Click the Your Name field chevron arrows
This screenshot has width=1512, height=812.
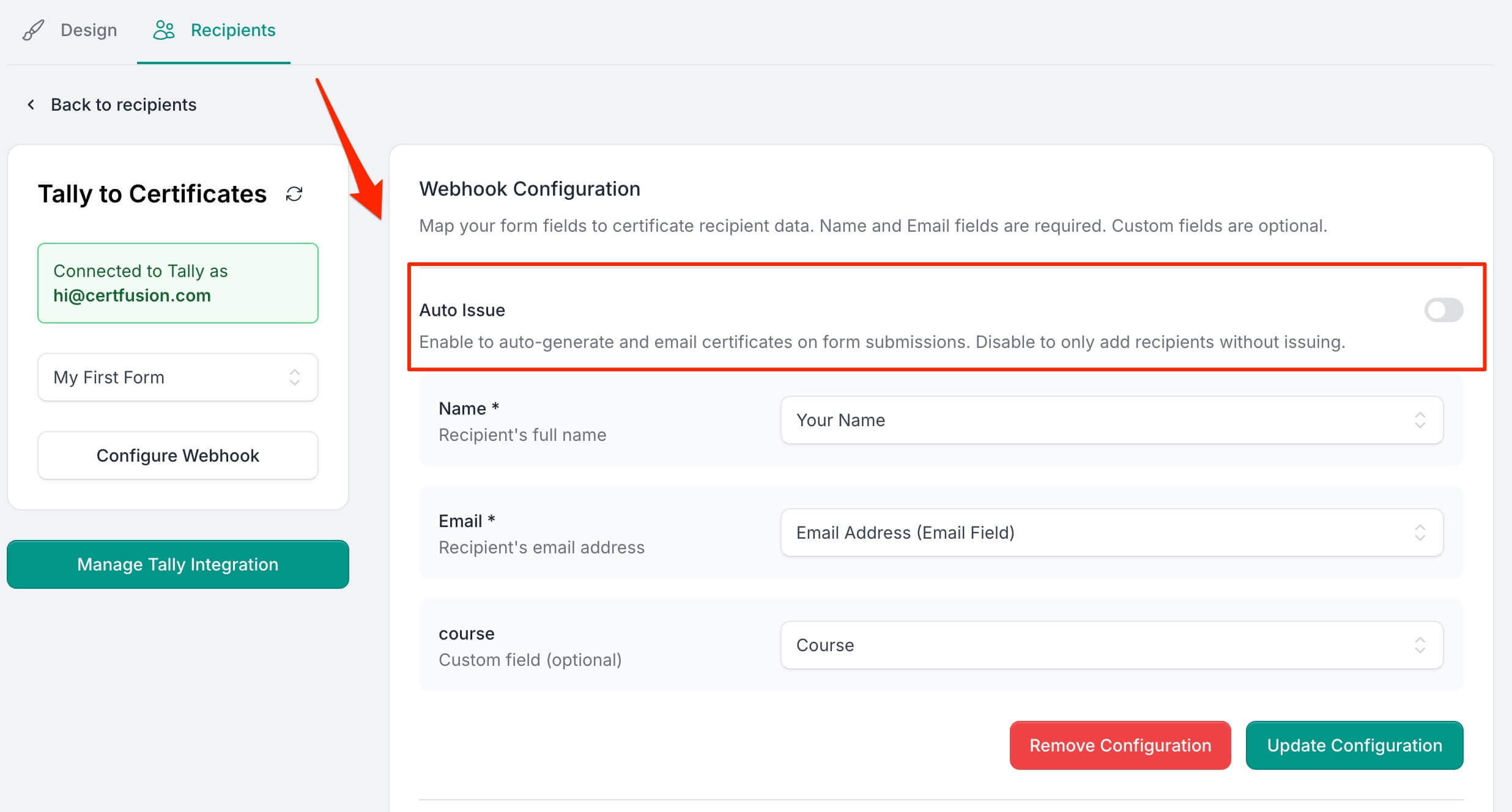point(1420,420)
